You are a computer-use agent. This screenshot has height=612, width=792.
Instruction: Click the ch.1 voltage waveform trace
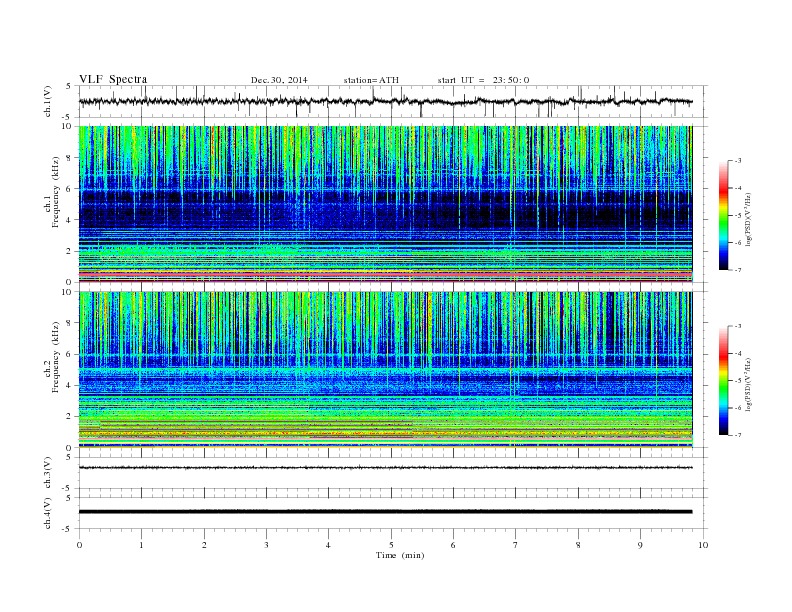coord(385,101)
